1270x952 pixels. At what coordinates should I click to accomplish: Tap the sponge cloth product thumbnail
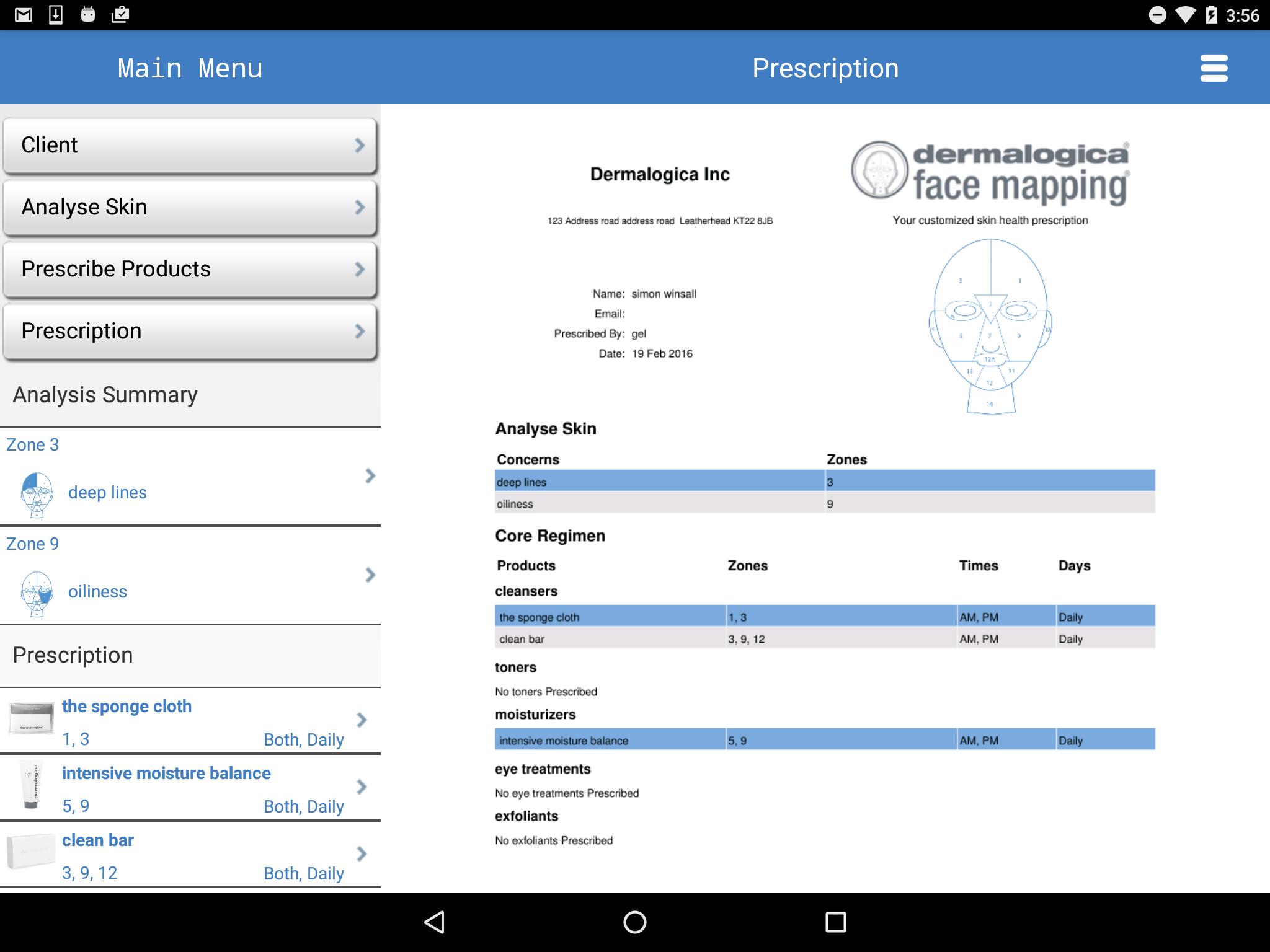point(31,719)
